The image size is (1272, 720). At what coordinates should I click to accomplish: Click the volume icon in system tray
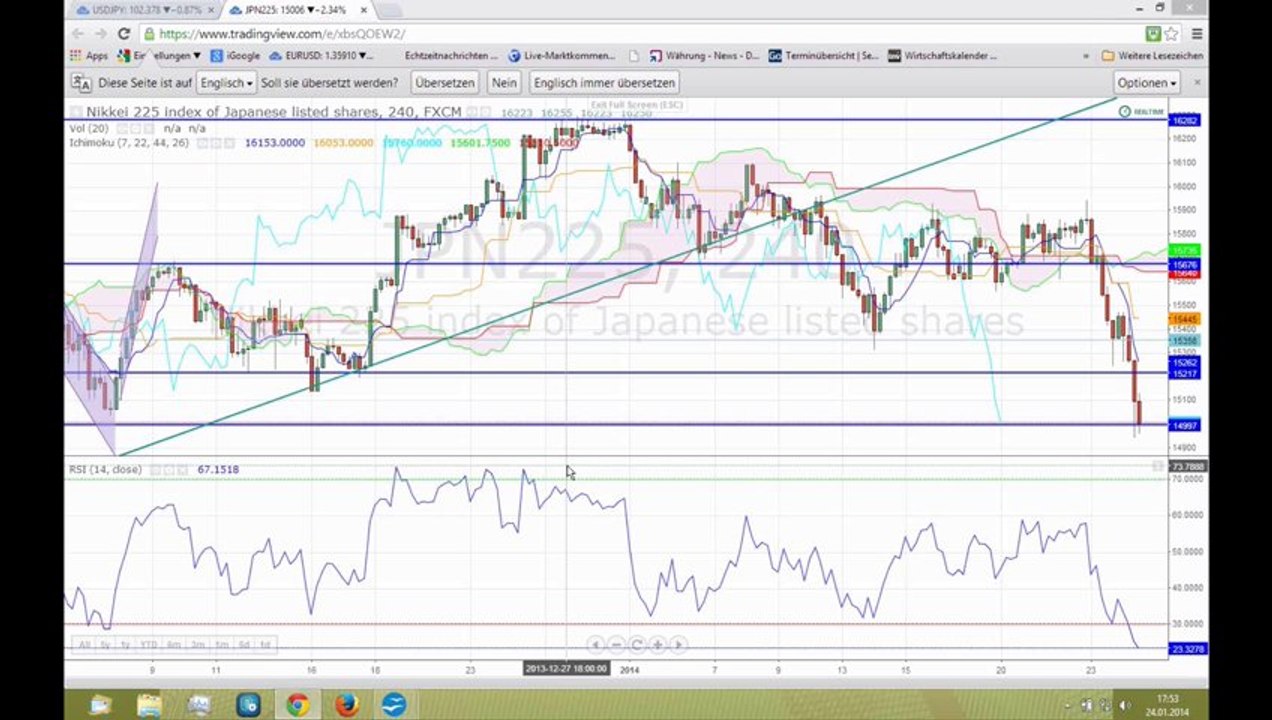tap(1125, 706)
